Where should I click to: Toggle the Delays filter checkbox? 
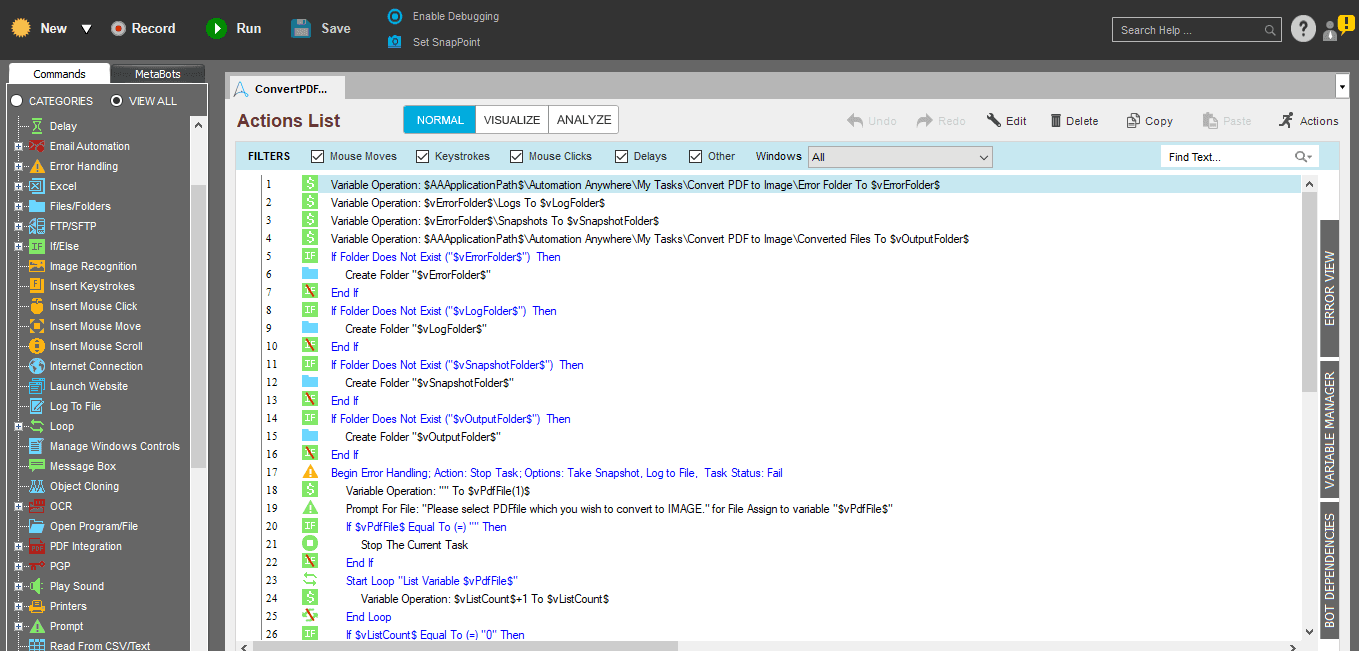click(622, 156)
